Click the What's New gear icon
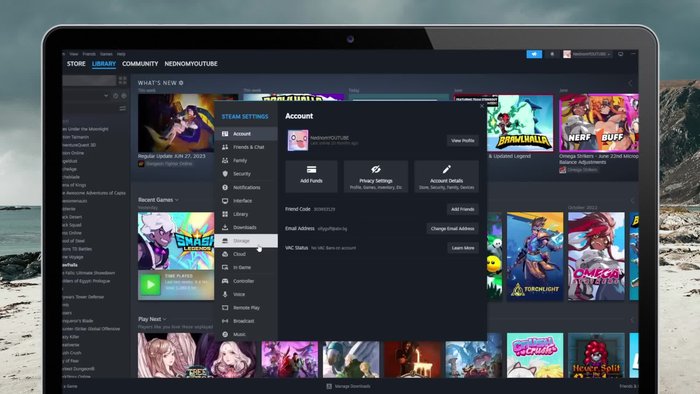Screen dimensions: 700x394 coord(181,83)
